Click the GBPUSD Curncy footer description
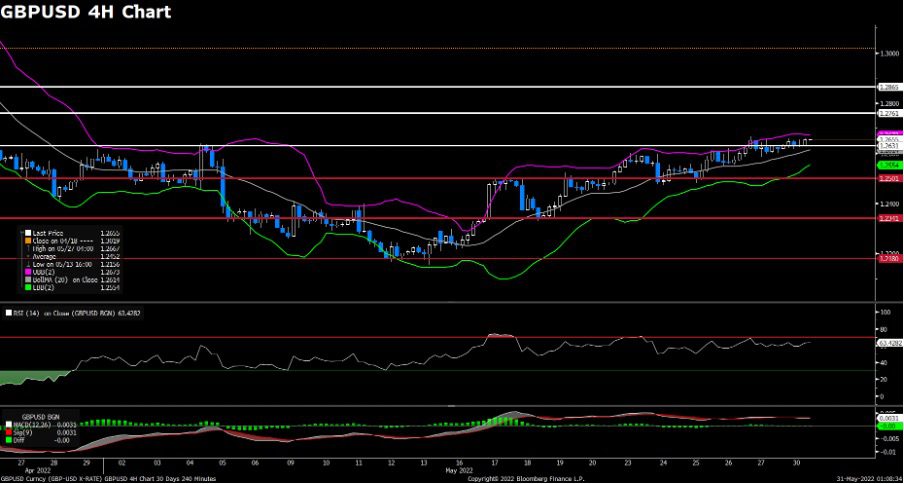The width and height of the screenshot is (904, 484). pyautogui.click(x=109, y=479)
